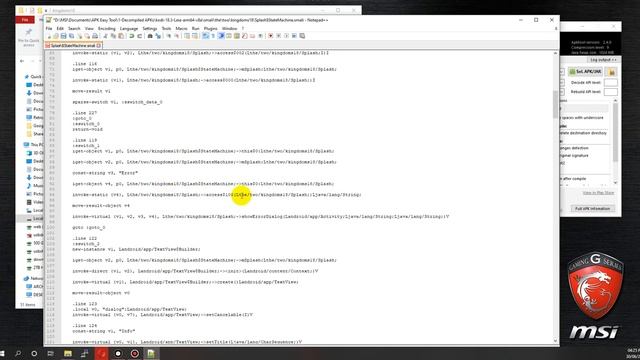This screenshot has width=640, height=360.
Task: Open File Explorer from the taskbar
Action: [68, 353]
